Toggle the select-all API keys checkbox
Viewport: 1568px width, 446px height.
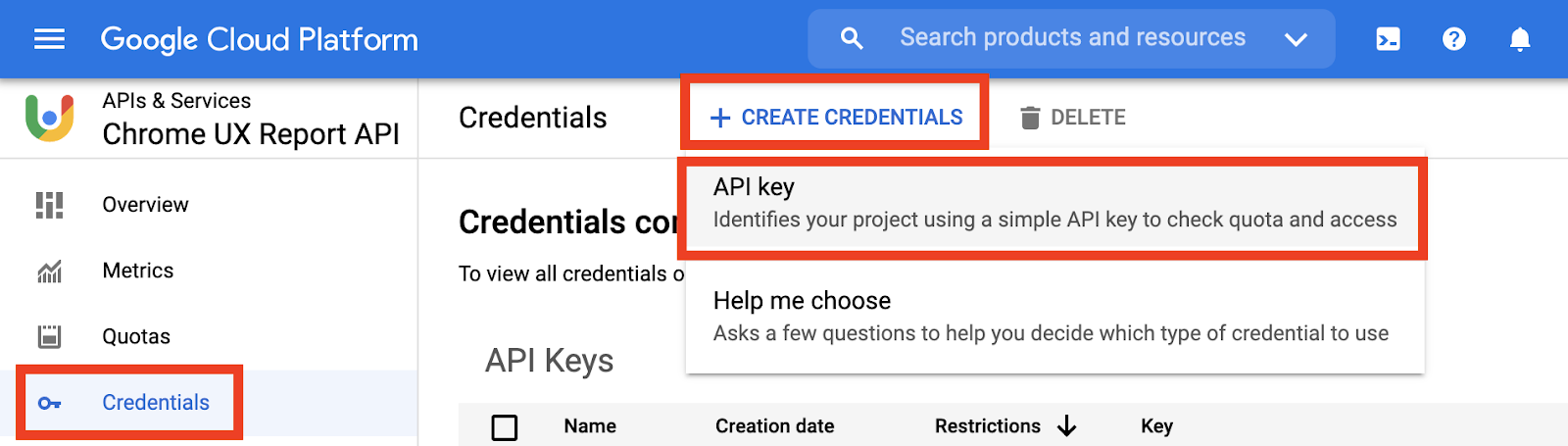(505, 427)
